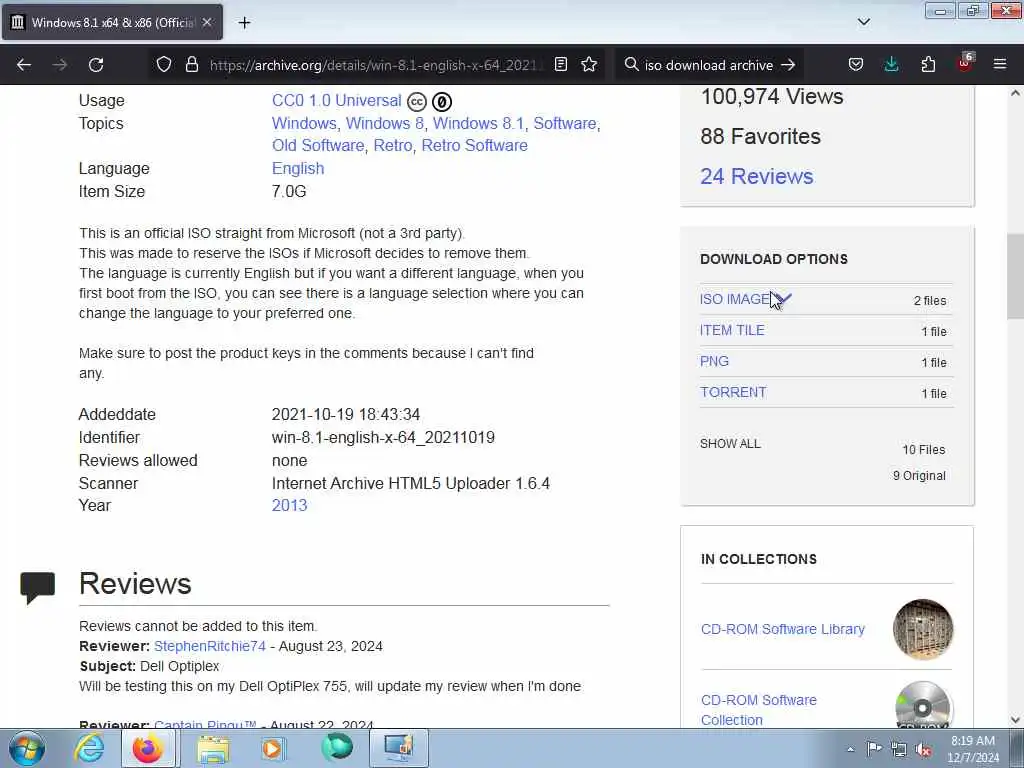The width and height of the screenshot is (1024, 768).
Task: Click the uBlock extension icon with badge
Action: click(x=965, y=63)
